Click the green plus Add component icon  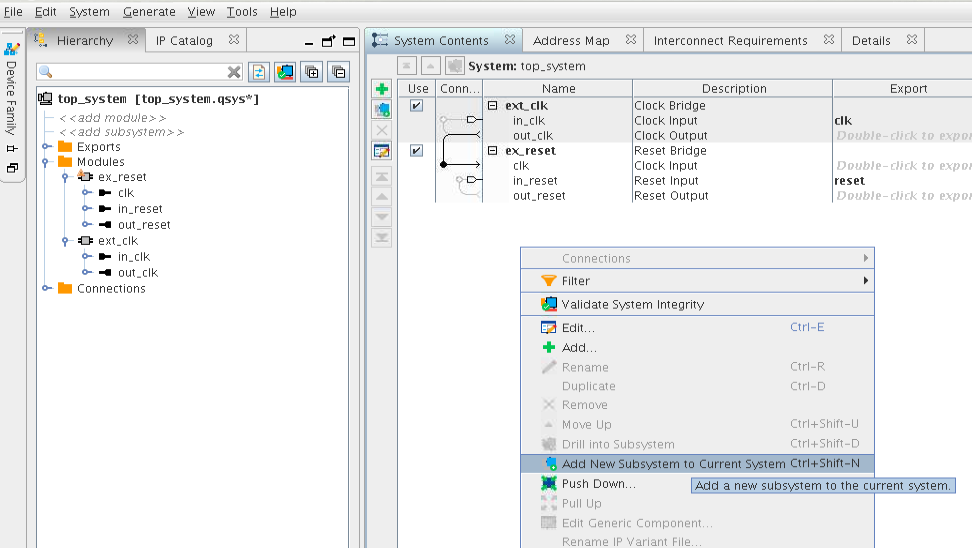pos(382,90)
